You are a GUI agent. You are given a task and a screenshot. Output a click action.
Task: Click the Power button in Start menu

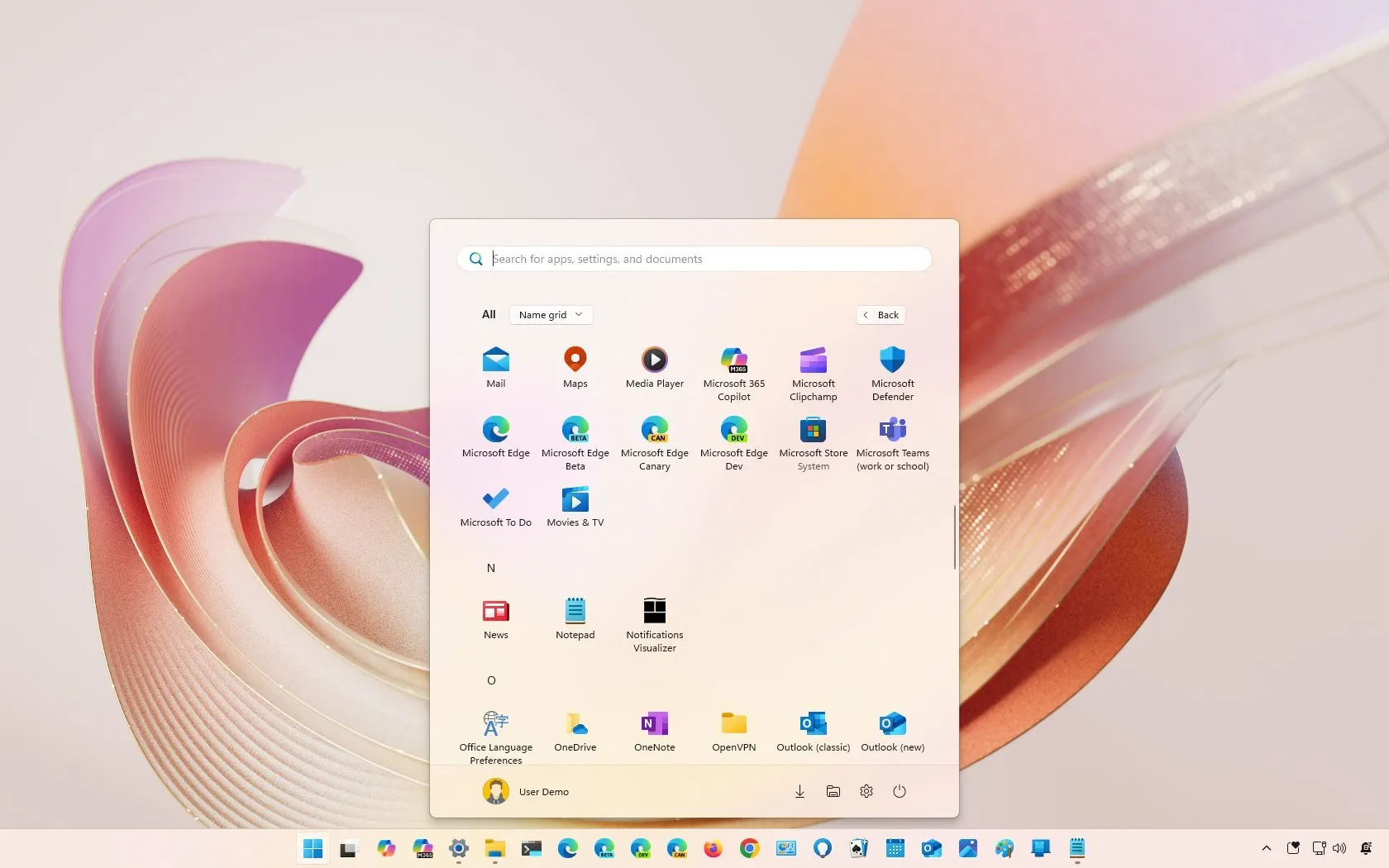click(x=899, y=792)
